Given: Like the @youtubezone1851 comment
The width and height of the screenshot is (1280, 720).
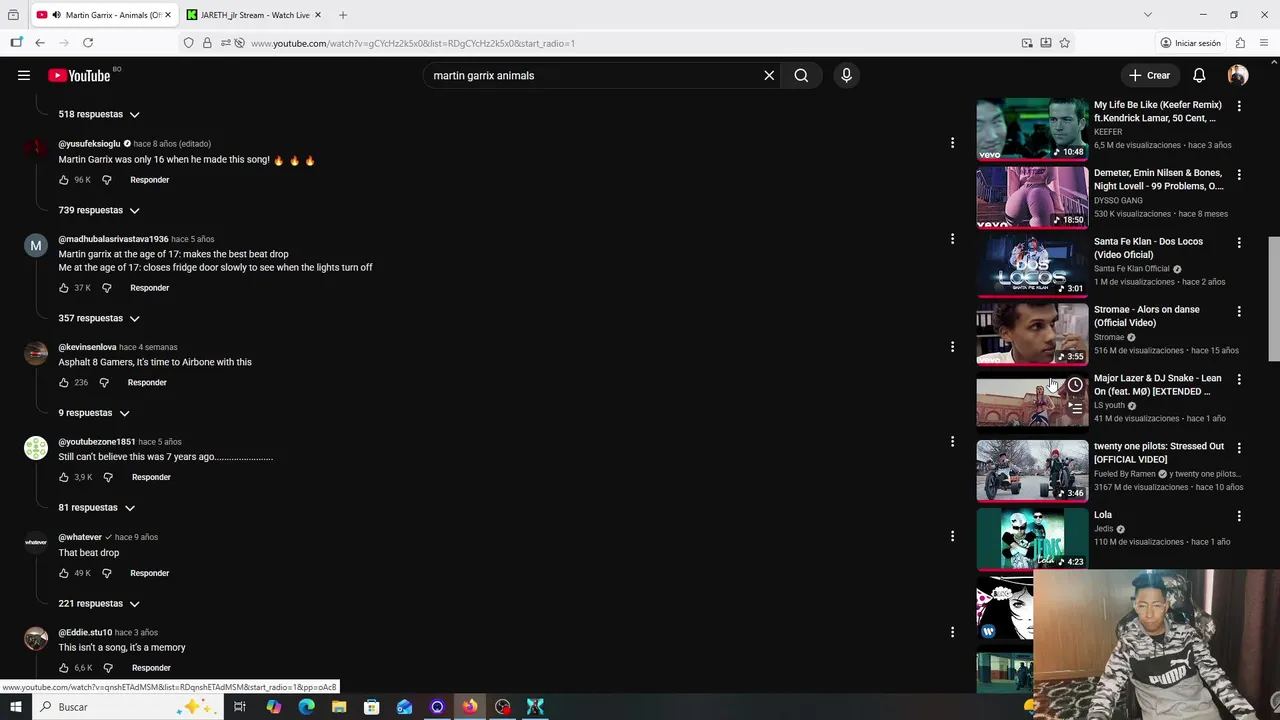Looking at the screenshot, I should [x=64, y=477].
